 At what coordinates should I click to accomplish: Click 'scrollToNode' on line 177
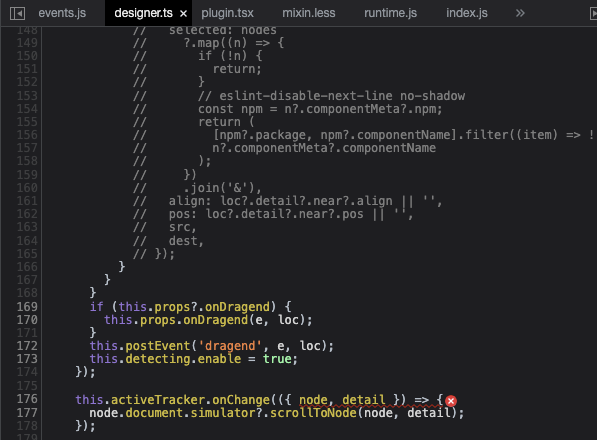313,413
